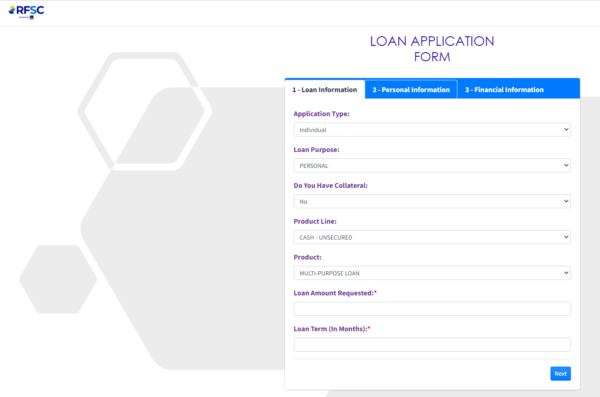Click the Loan Amount Requested label
The image size is (600, 397).
pyautogui.click(x=335, y=293)
